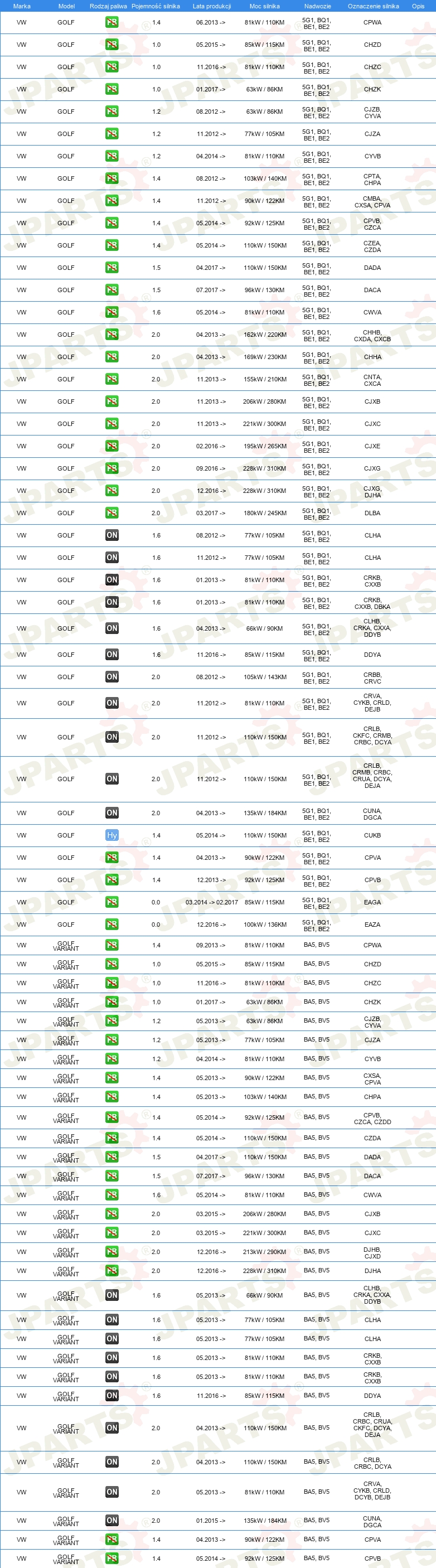Click fuel icon in EAGA row
This screenshot has width=436, height=1568.
click(112, 902)
